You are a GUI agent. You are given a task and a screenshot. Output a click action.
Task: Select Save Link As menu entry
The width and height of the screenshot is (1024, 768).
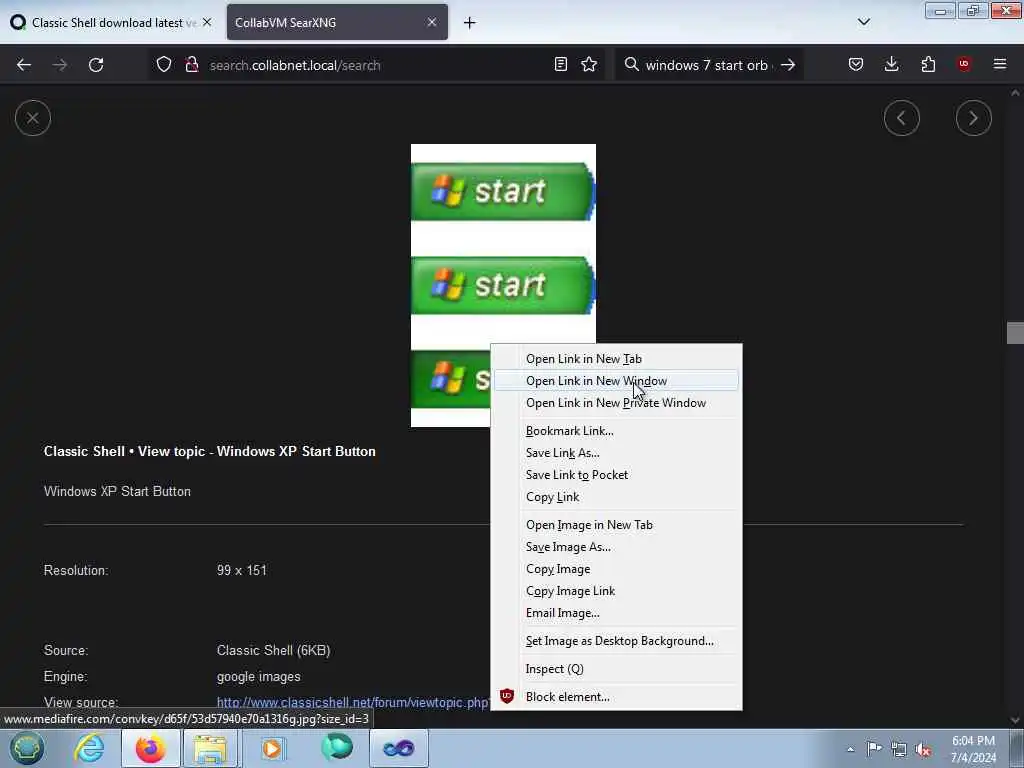click(616, 453)
